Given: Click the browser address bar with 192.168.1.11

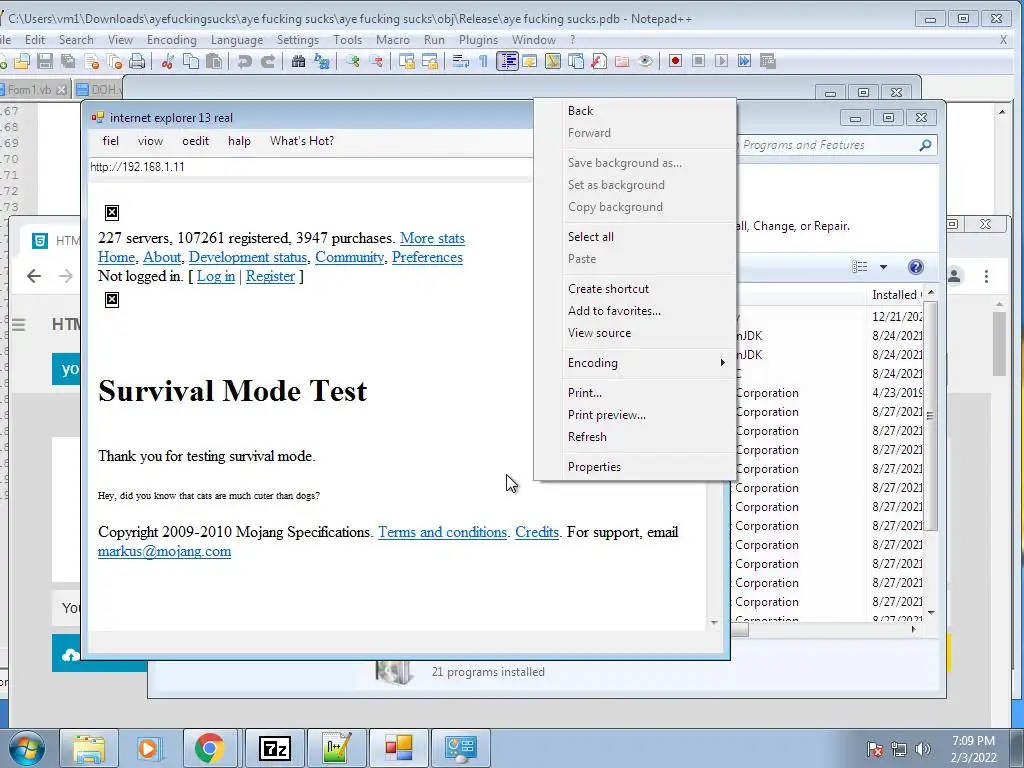Looking at the screenshot, I should pos(311,167).
